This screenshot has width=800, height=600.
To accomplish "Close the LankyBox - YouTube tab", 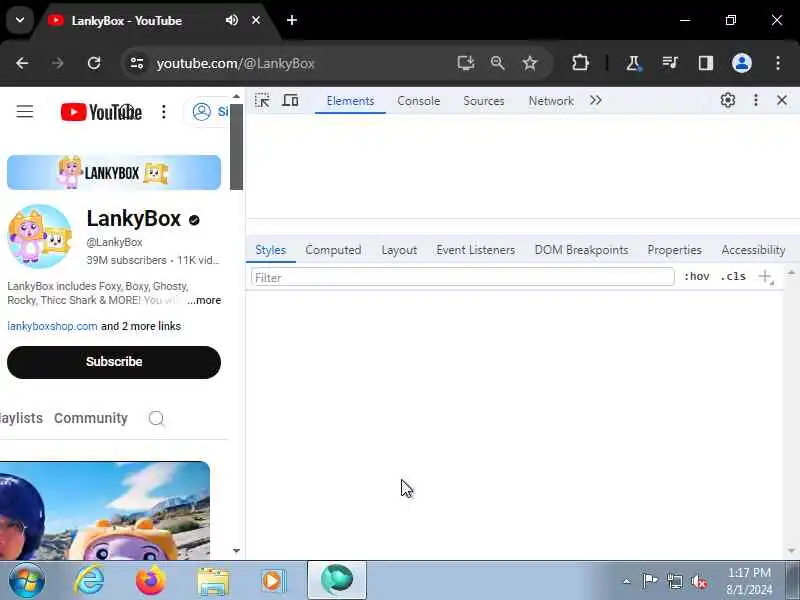I will 256,20.
